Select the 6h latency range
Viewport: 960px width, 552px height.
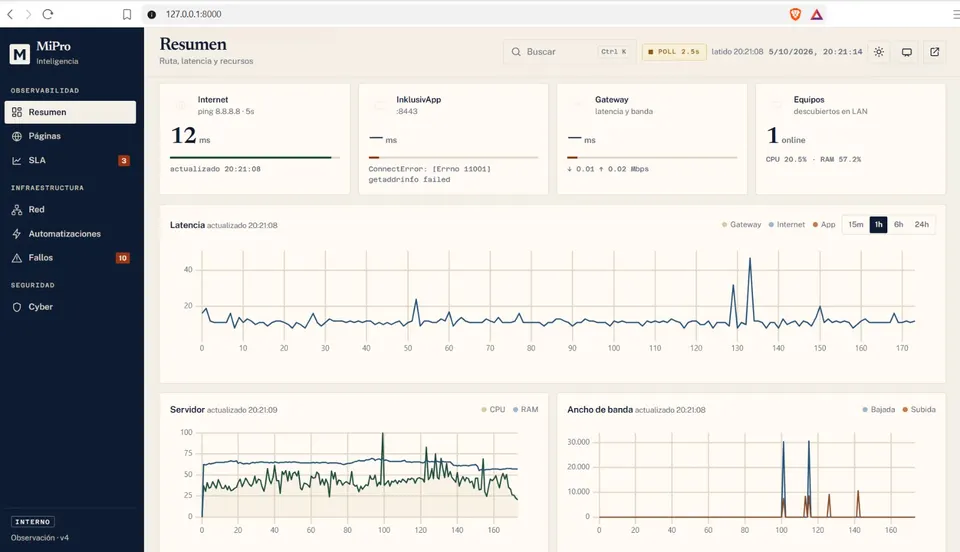pyautogui.click(x=898, y=225)
